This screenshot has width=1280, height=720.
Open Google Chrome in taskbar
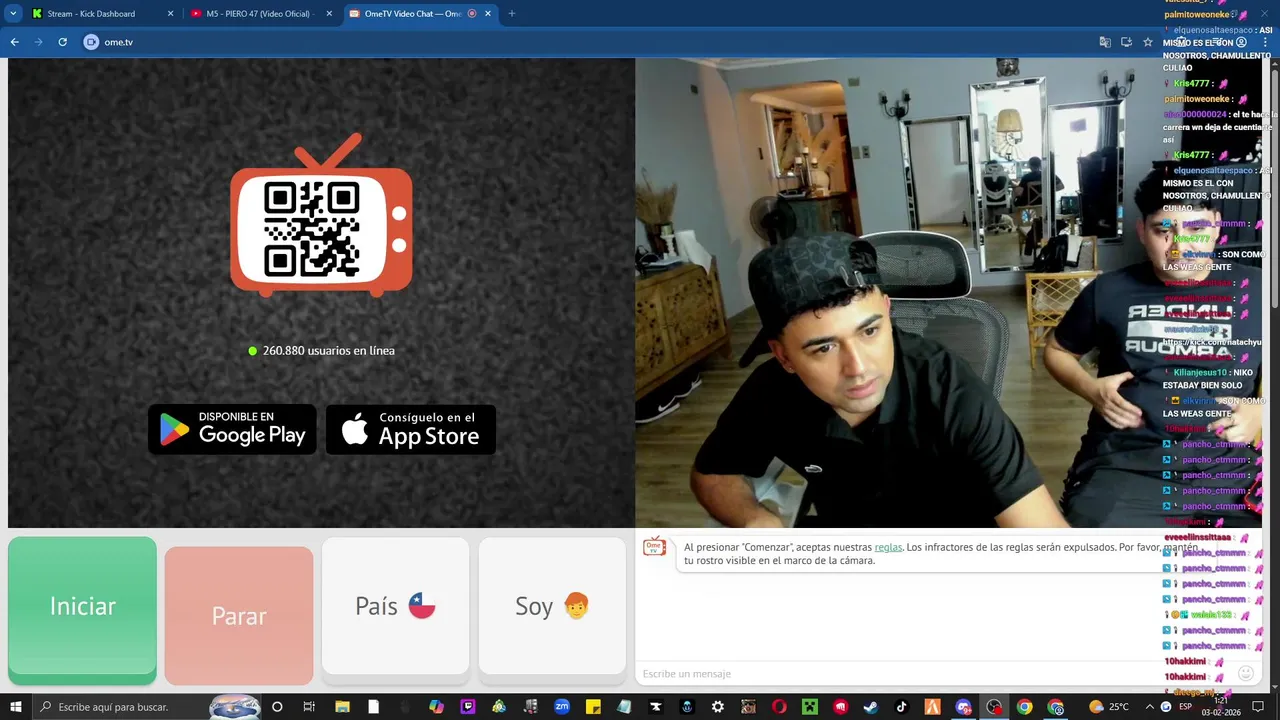1025,707
